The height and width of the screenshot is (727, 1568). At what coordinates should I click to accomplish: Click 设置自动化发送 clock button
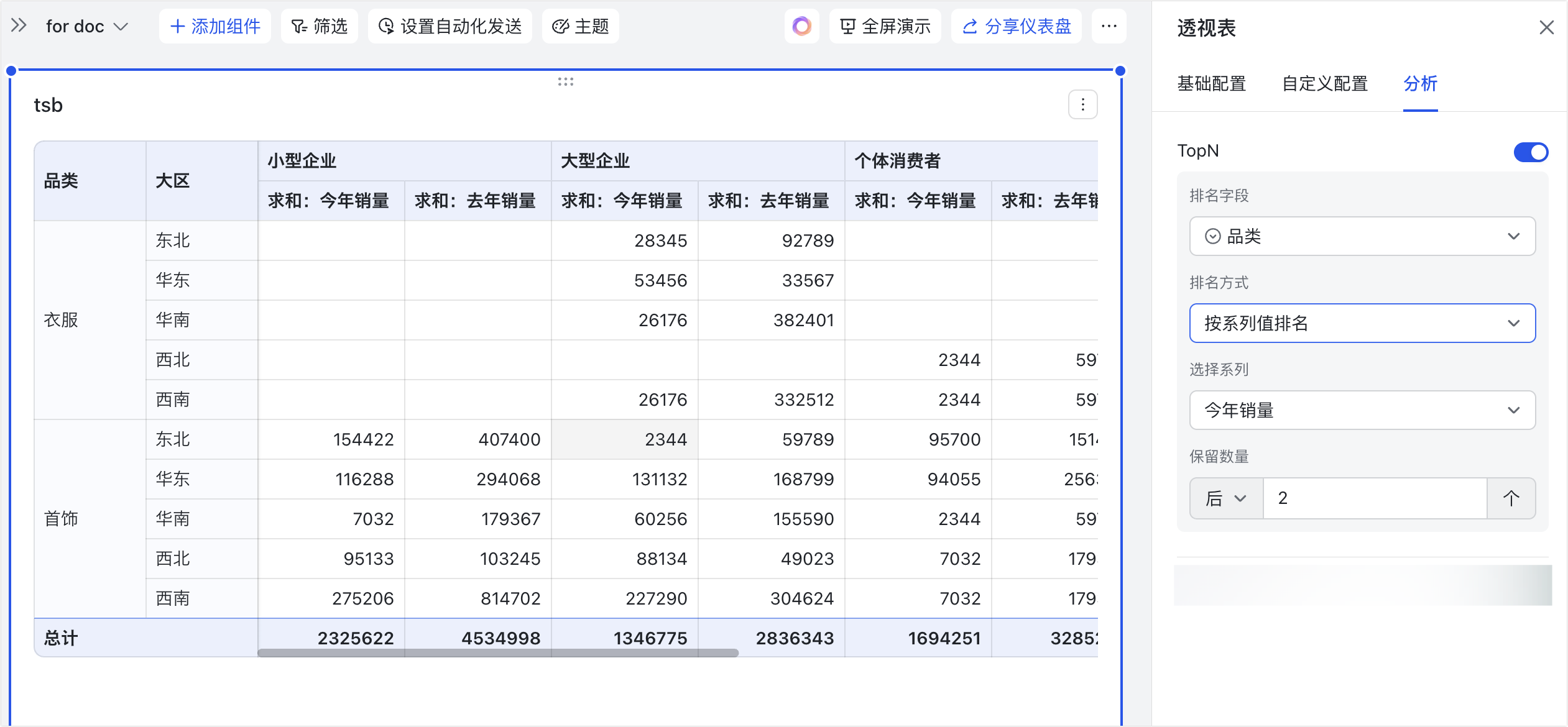coord(450,26)
